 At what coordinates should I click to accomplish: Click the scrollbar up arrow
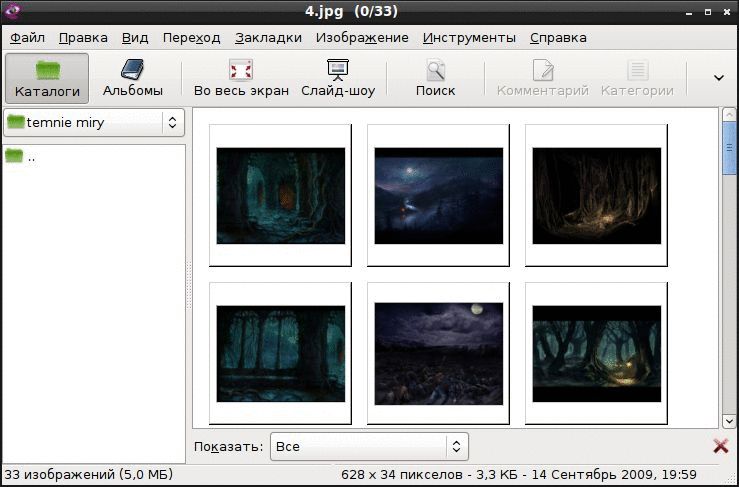(729, 115)
